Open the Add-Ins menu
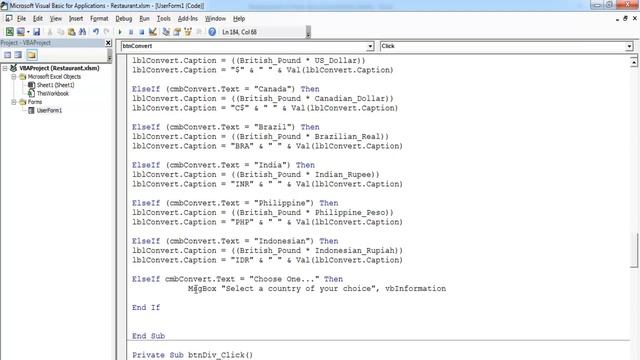Image resolution: width=640 pixels, height=360 pixels. (x=188, y=19)
